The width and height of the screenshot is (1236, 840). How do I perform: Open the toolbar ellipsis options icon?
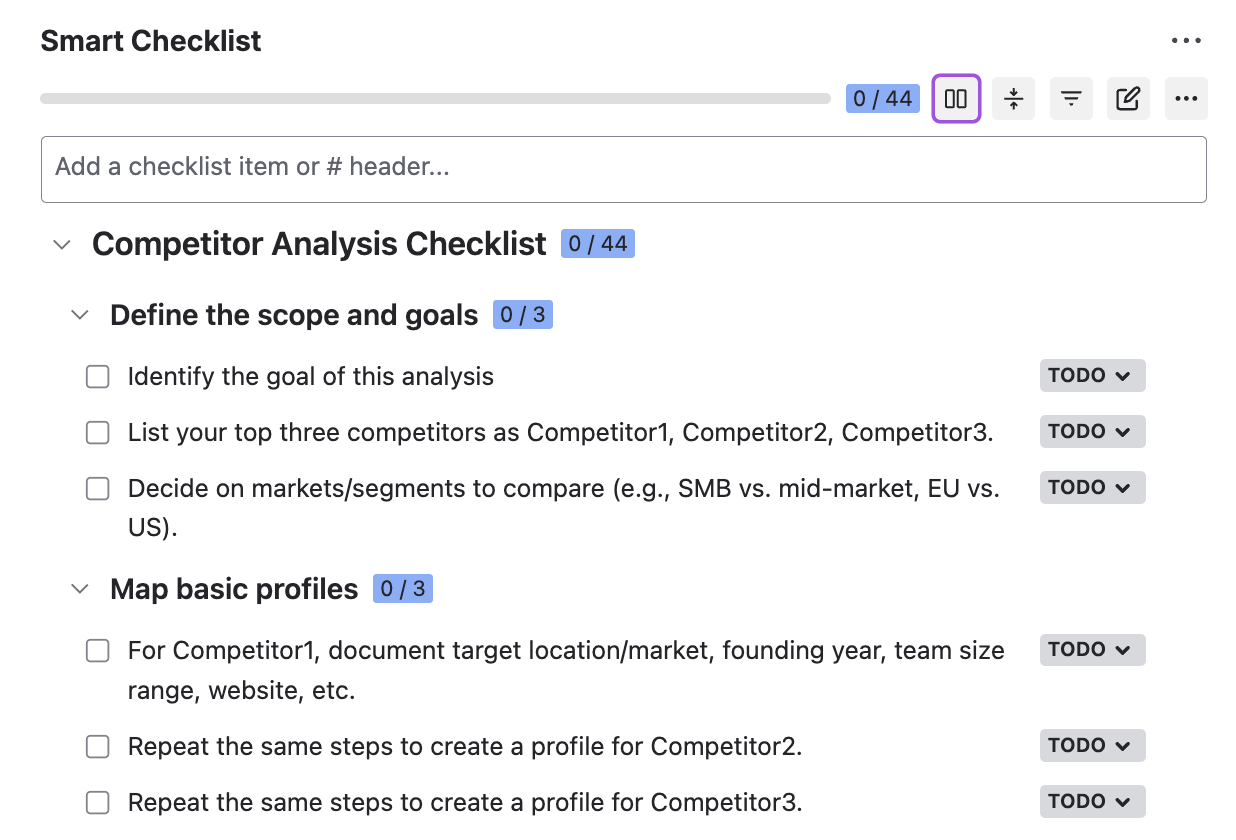coord(1186,98)
